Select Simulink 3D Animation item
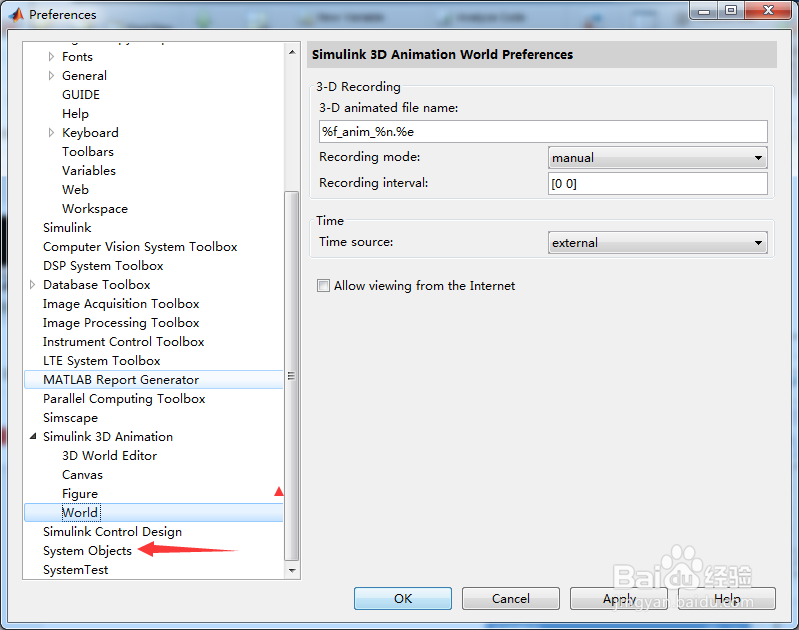799x630 pixels. pos(108,436)
